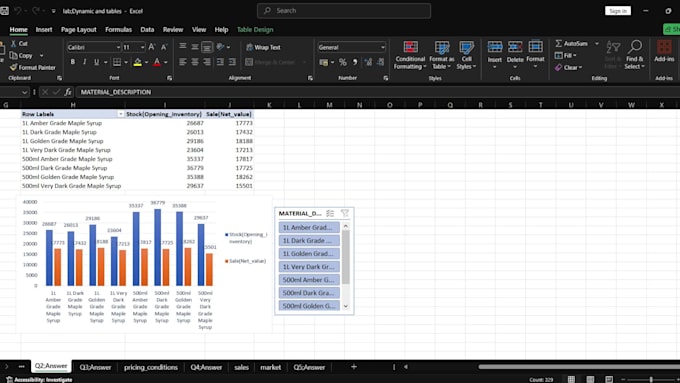
Task: Apply the red font color
Action: (157, 62)
